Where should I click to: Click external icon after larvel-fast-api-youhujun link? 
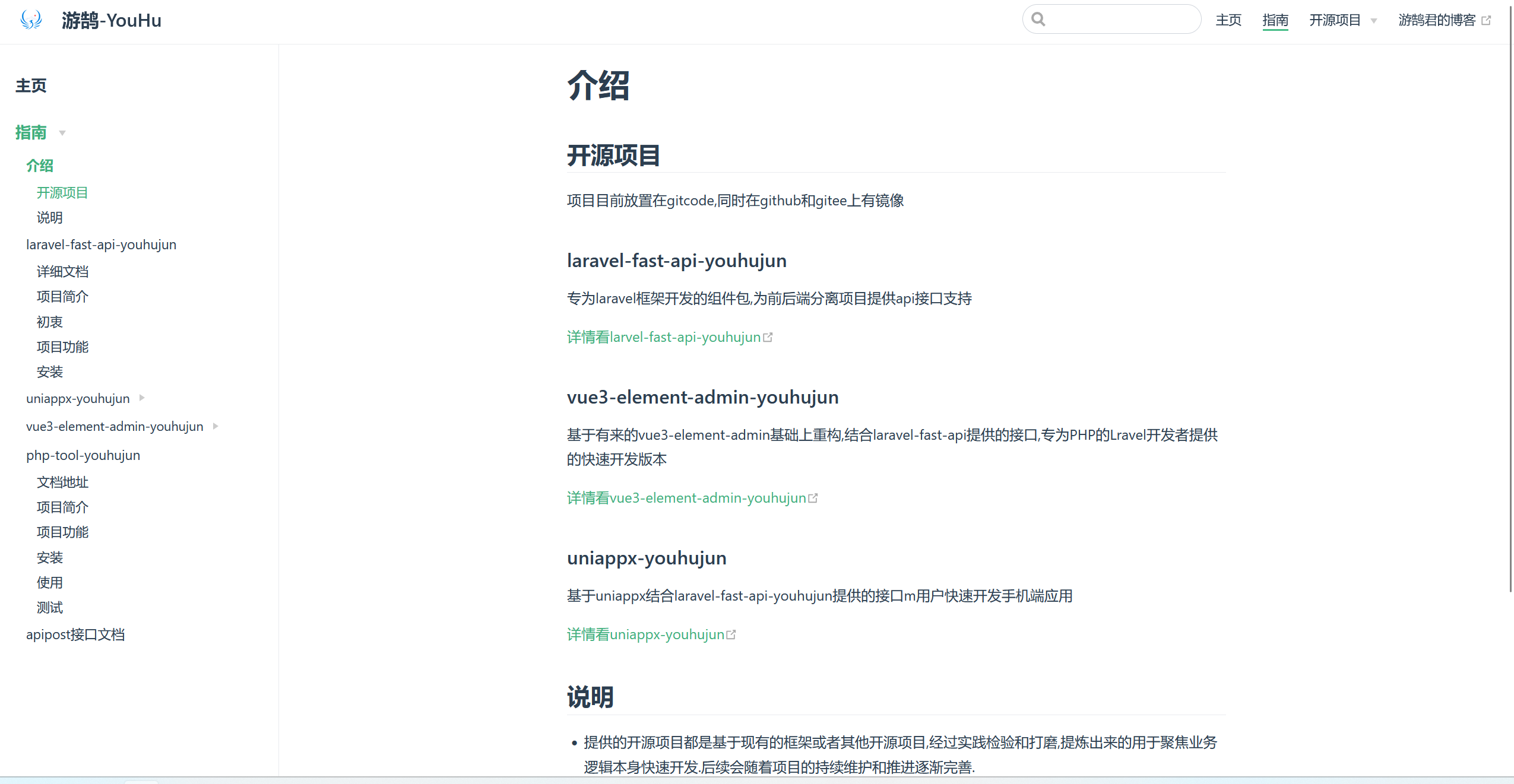(x=768, y=338)
